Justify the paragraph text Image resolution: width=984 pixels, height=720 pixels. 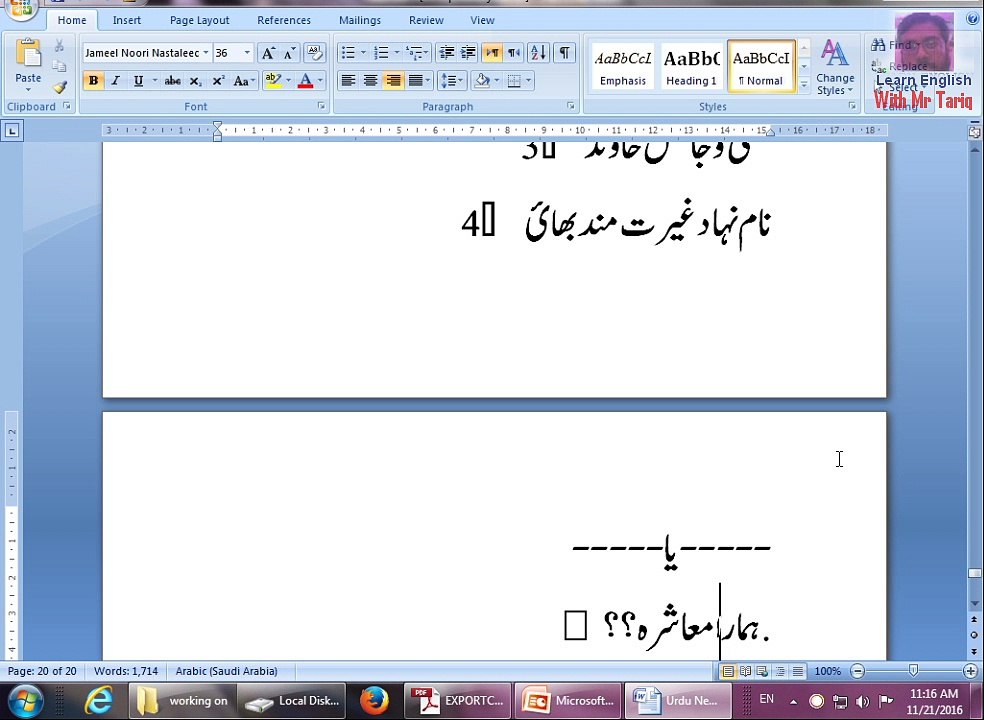point(415,81)
